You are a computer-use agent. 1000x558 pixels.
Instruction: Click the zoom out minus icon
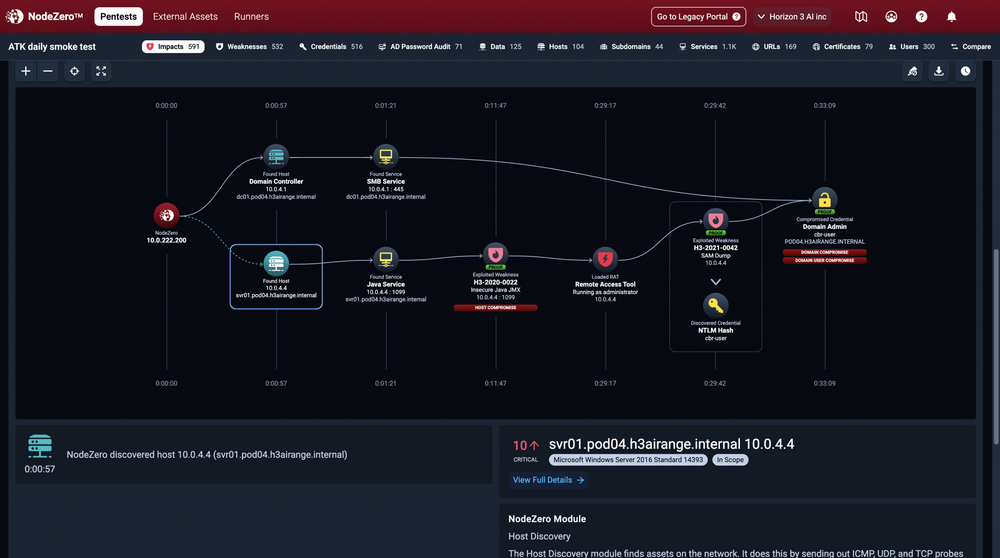coord(48,71)
